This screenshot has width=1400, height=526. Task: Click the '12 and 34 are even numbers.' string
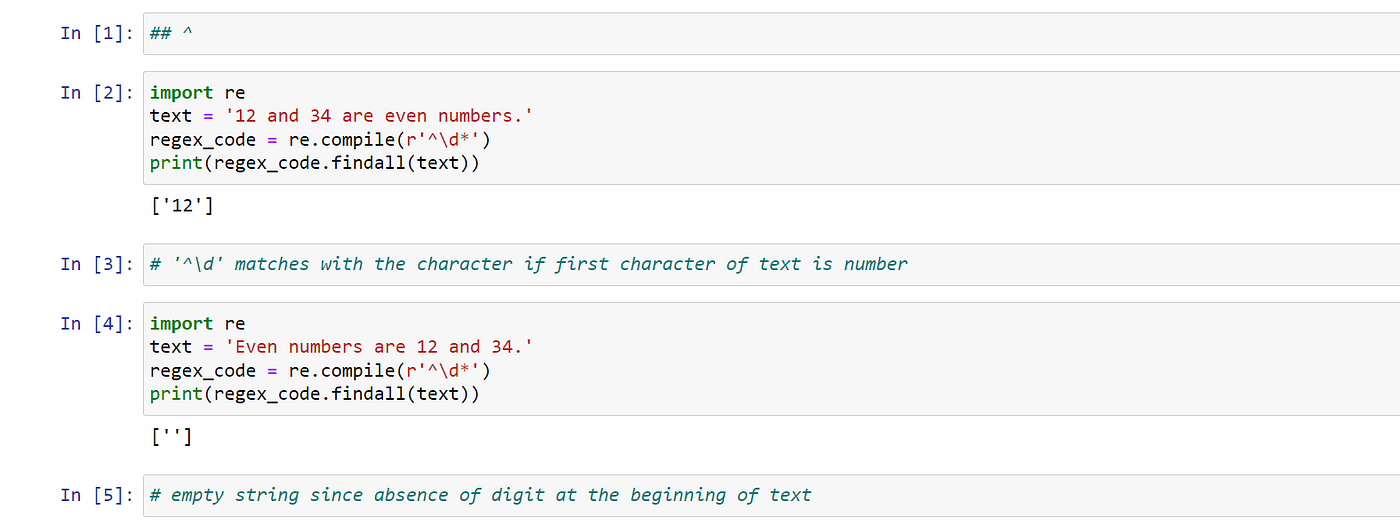tap(379, 116)
